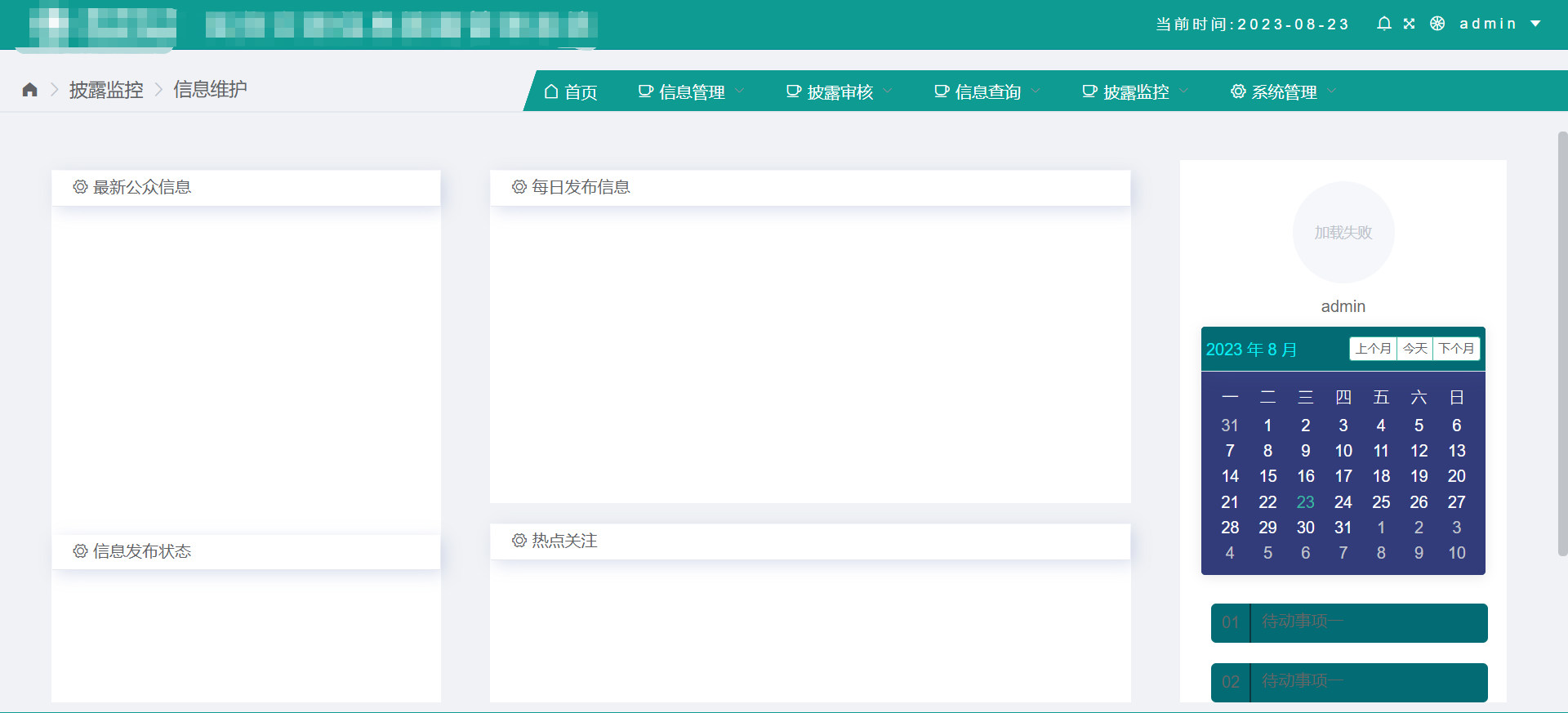The width and height of the screenshot is (1568, 713).
Task: Click 信息发布状态 panel title
Action: tap(142, 551)
